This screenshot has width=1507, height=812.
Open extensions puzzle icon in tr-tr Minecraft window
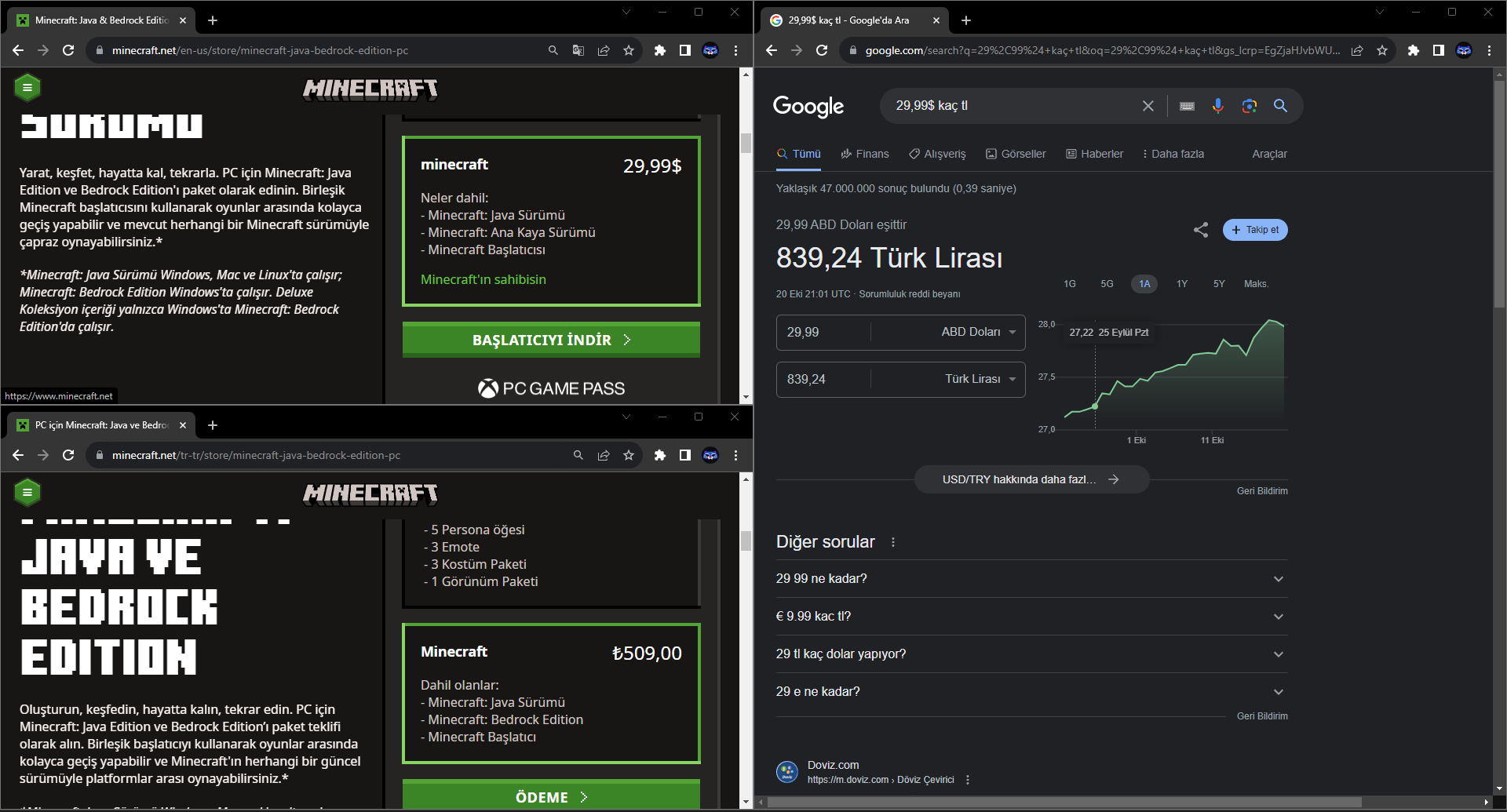(660, 455)
